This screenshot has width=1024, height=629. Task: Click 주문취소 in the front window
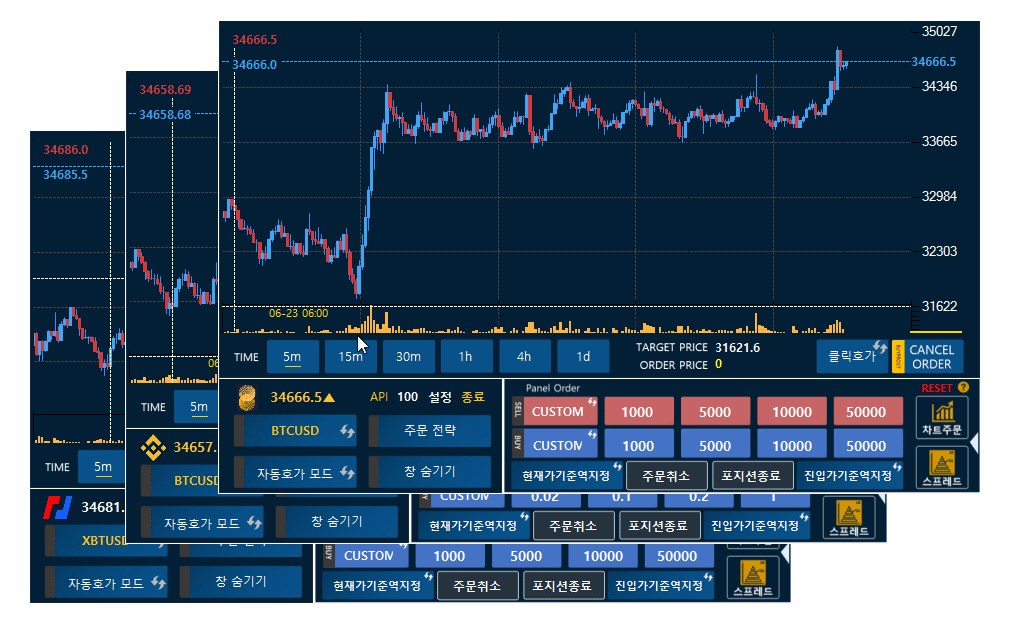(x=666, y=476)
